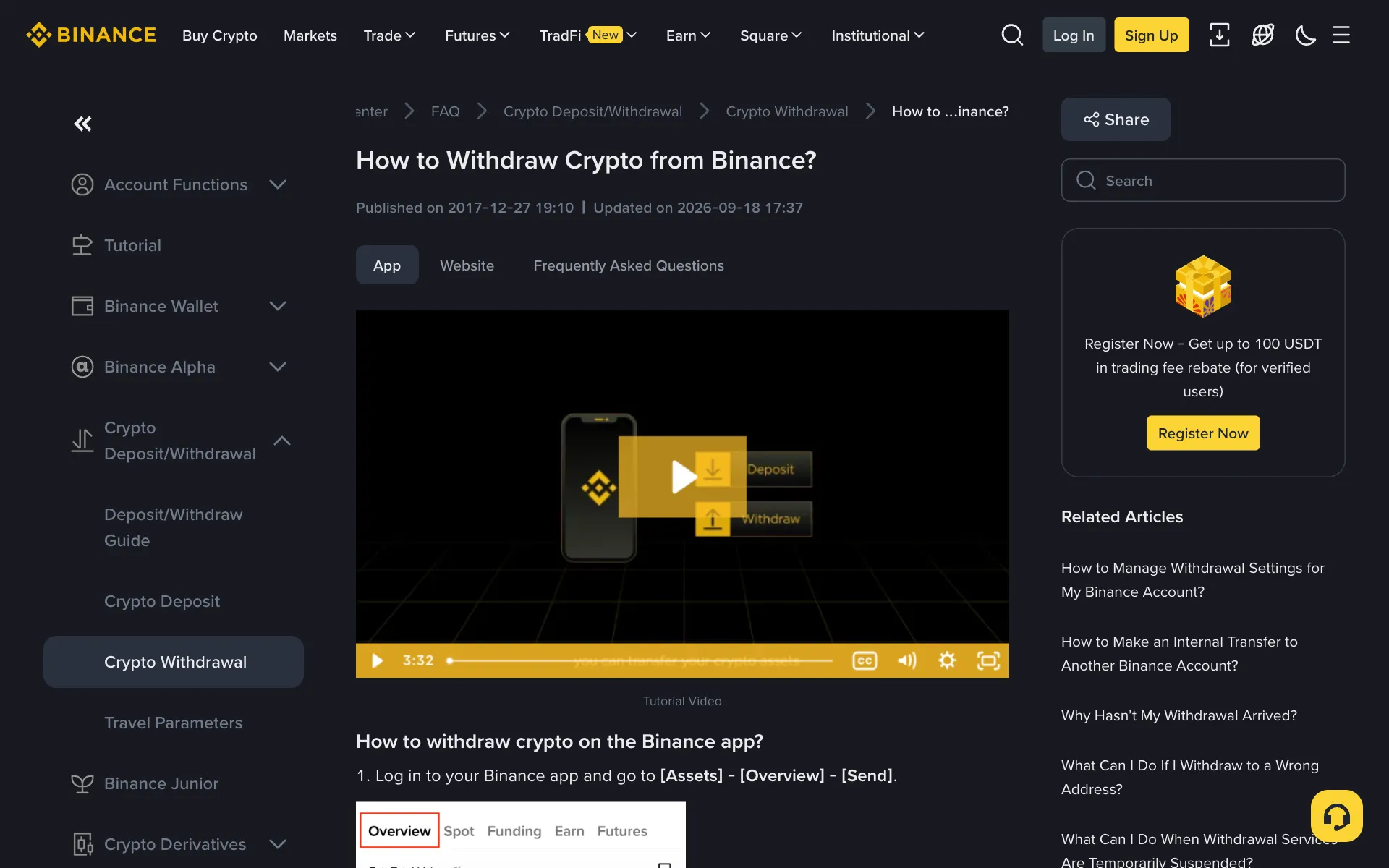The height and width of the screenshot is (868, 1389).
Task: Play video from control bar
Action: click(x=377, y=660)
